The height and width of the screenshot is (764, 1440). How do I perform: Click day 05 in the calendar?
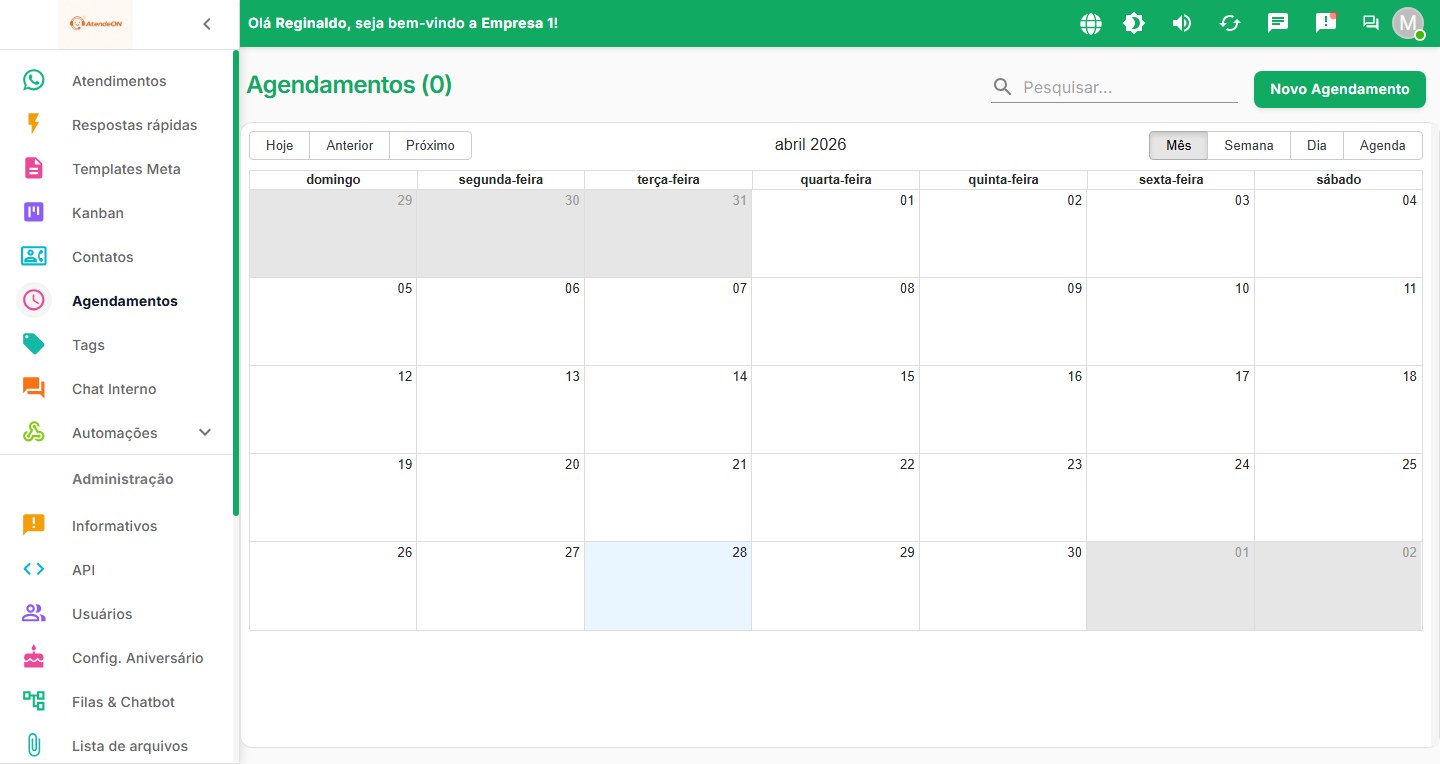click(333, 321)
